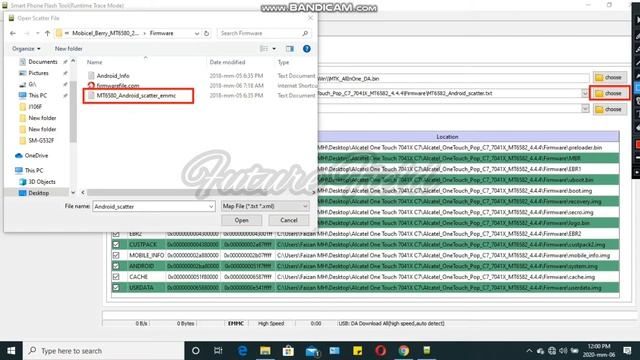Open the blue Help icon in dialog
This screenshot has height=360, width=640.
tap(307, 49)
